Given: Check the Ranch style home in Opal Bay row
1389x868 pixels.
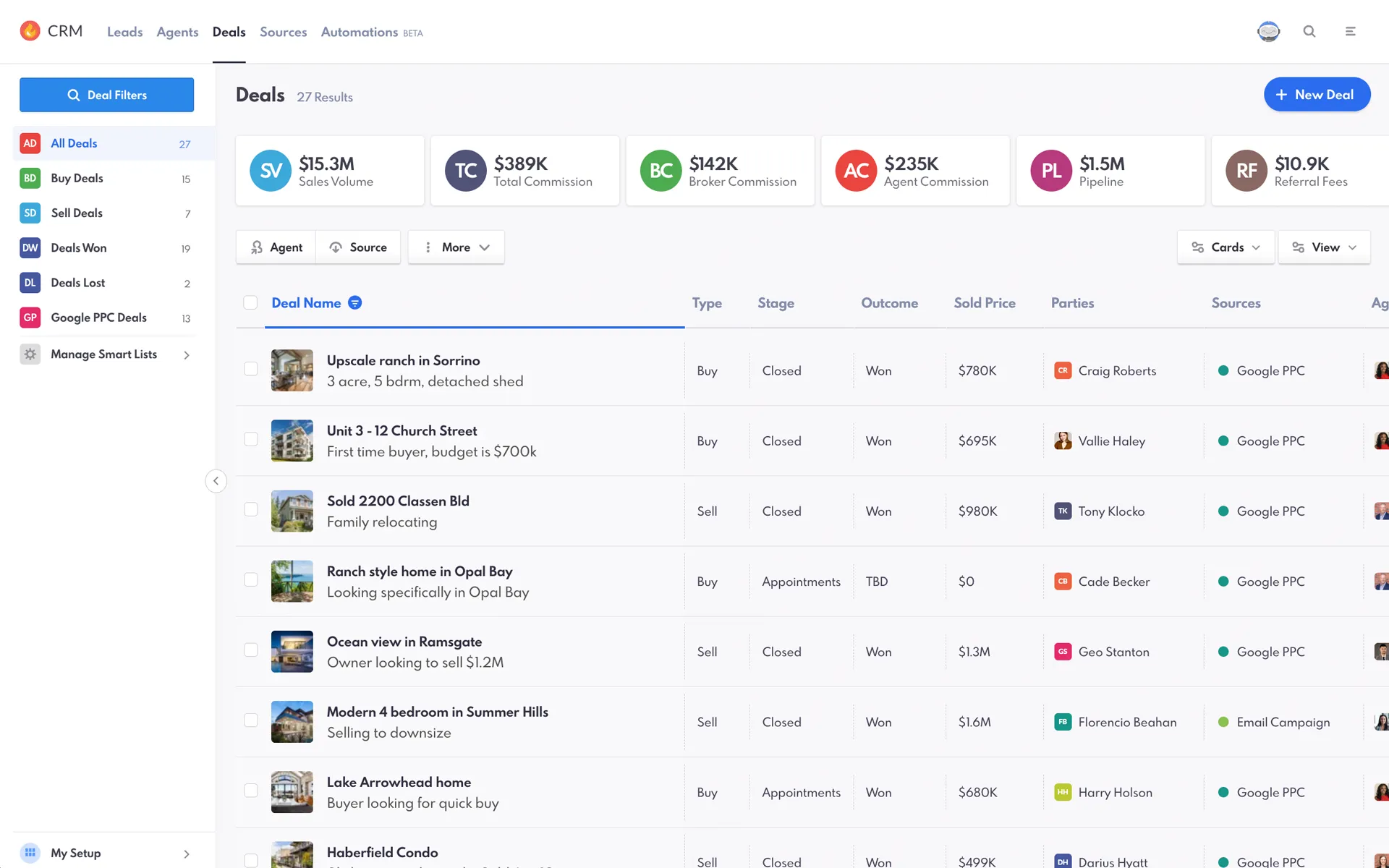Looking at the screenshot, I should [251, 579].
